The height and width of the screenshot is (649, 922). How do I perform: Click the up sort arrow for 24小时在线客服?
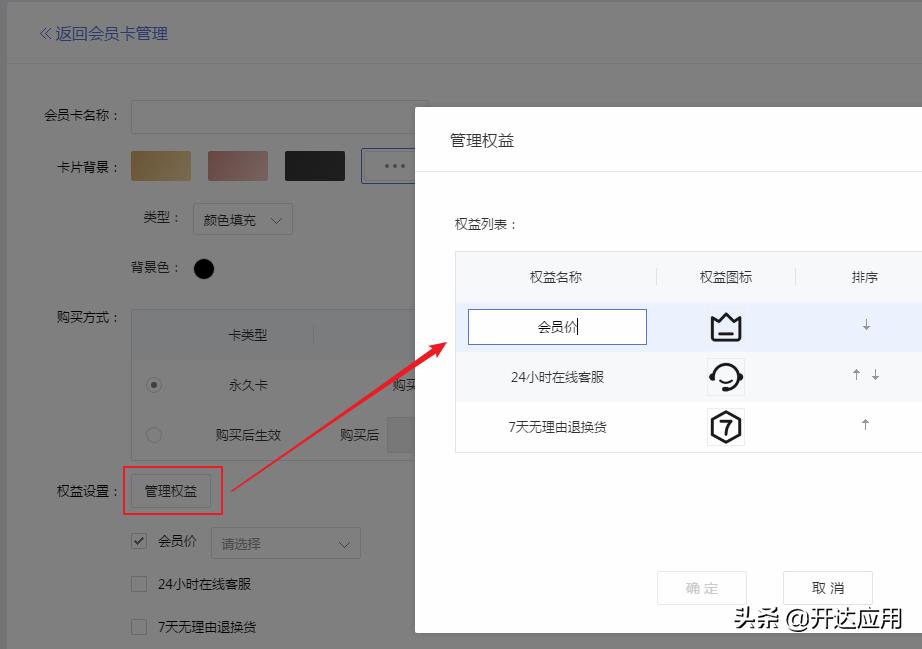pyautogui.click(x=854, y=376)
